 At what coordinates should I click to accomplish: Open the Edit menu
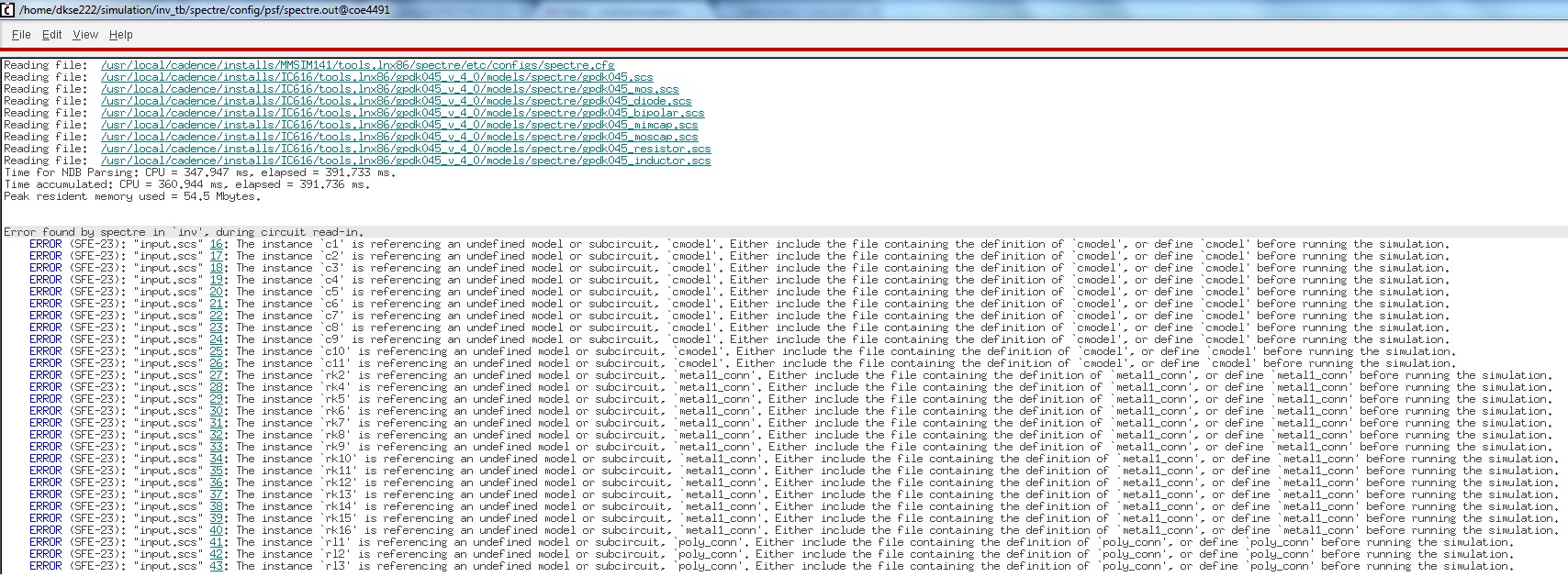(x=52, y=34)
